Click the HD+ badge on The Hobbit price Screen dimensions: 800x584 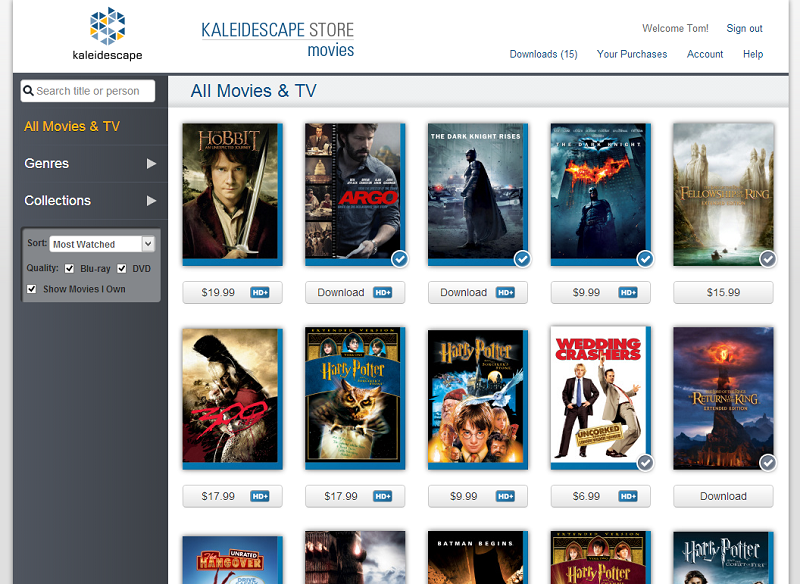click(x=260, y=292)
